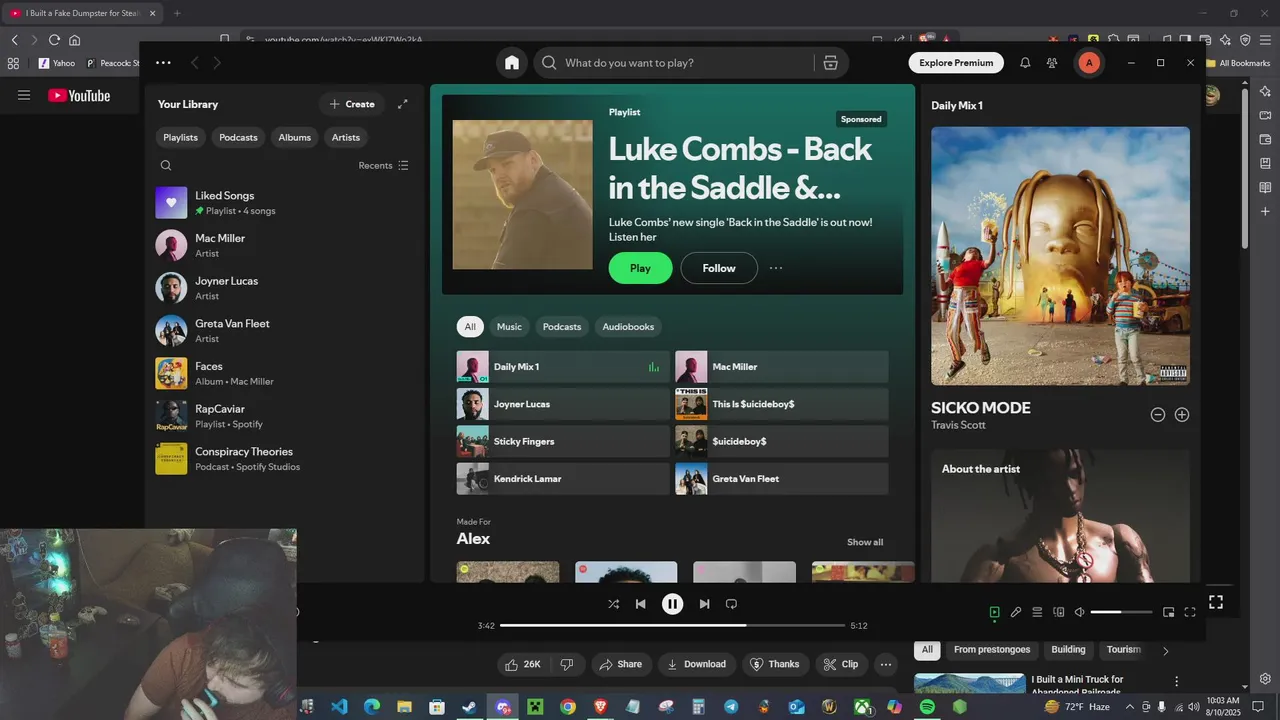This screenshot has width=1280, height=720.
Task: Open YouTube more actions ellipsis
Action: point(886,664)
